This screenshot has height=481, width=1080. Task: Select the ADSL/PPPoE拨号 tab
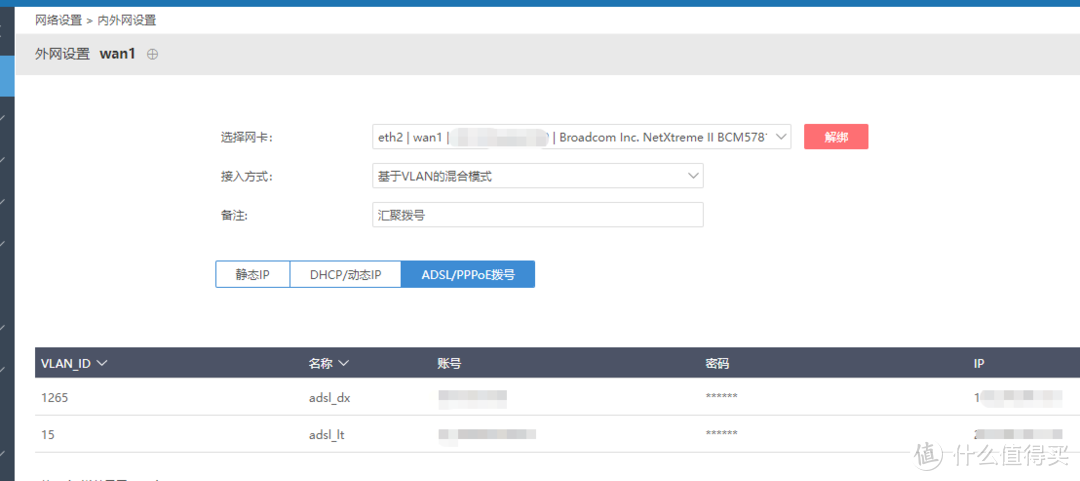[468, 275]
